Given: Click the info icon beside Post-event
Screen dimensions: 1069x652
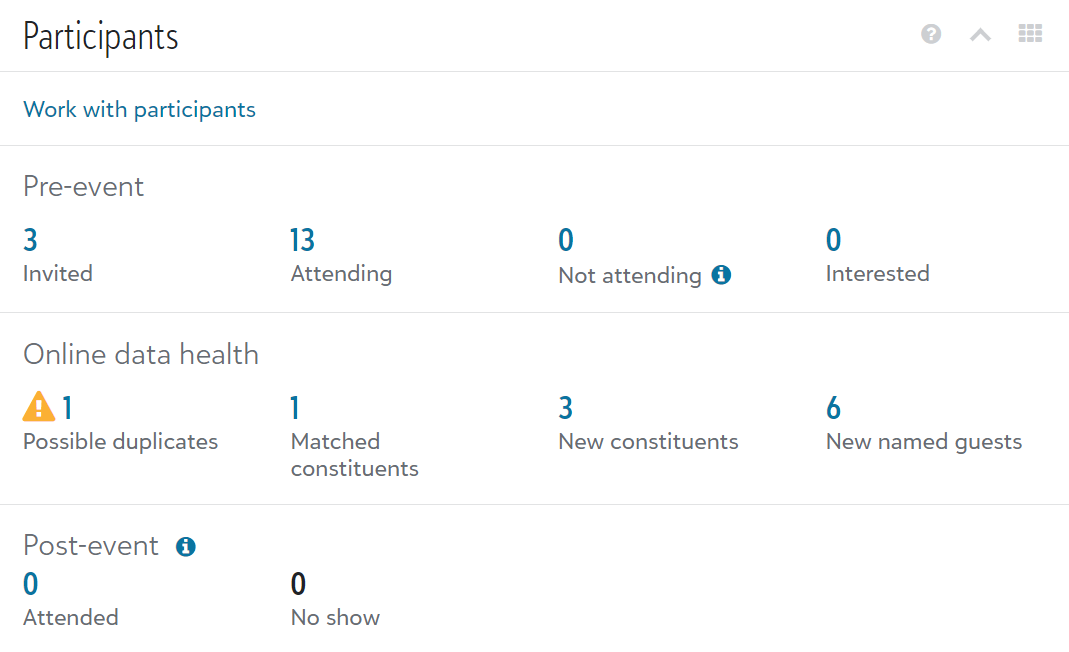Looking at the screenshot, I should pos(185,546).
